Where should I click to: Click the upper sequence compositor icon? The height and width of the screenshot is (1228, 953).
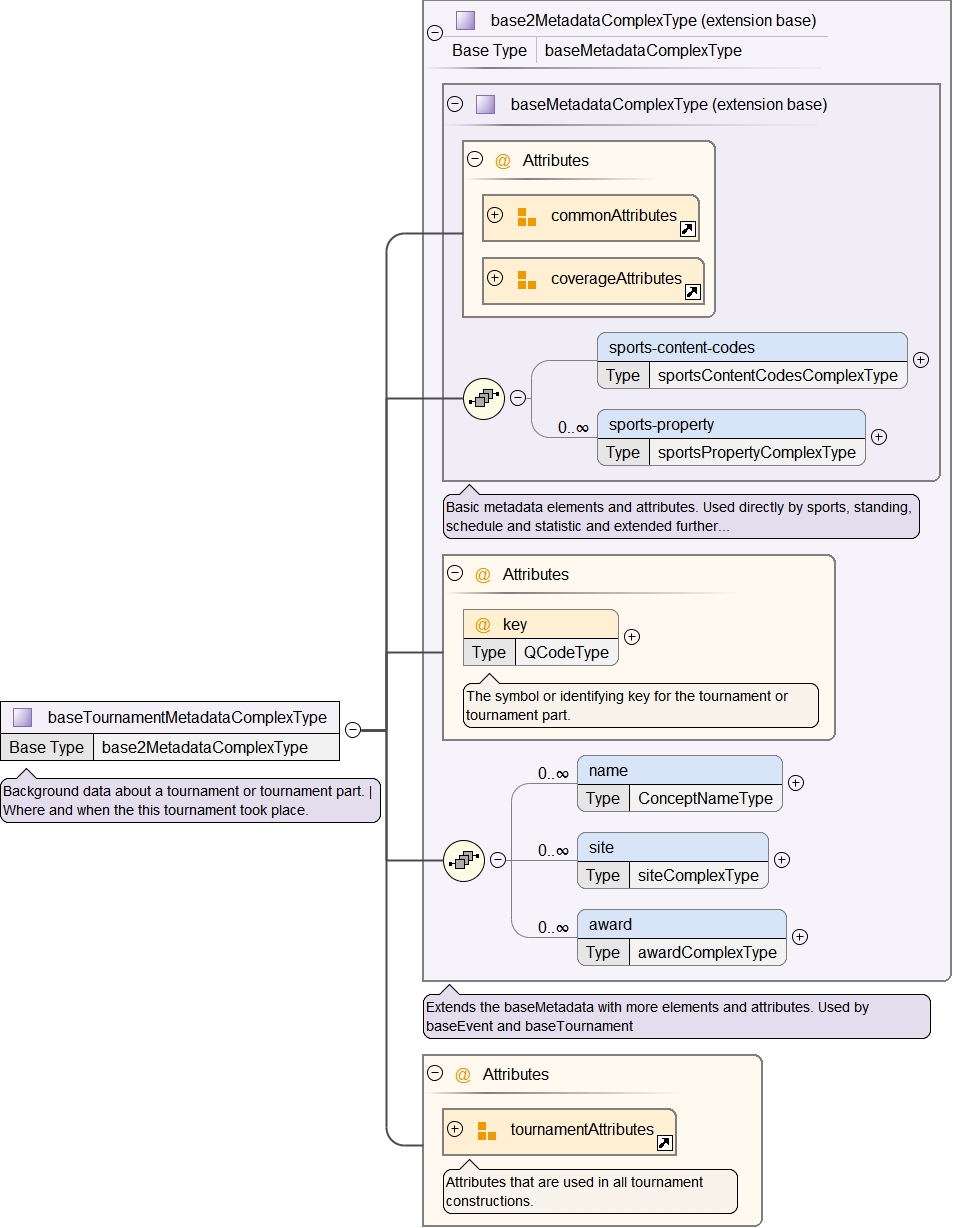pyautogui.click(x=484, y=398)
